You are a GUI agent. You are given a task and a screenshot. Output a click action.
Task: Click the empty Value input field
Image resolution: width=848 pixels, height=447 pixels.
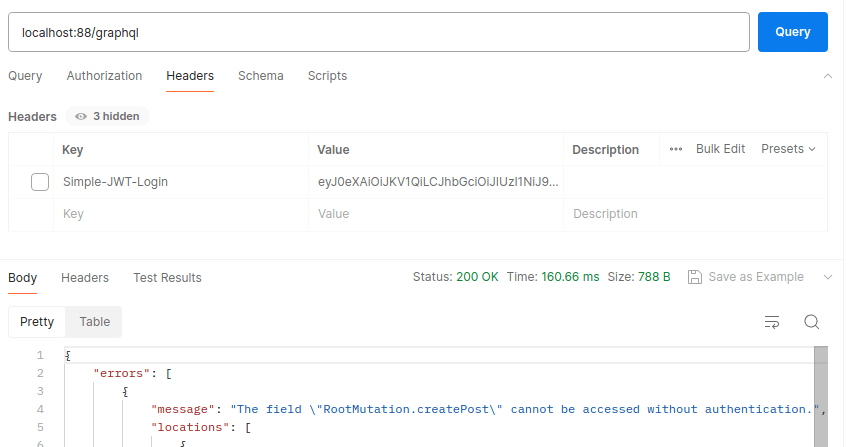click(x=436, y=214)
